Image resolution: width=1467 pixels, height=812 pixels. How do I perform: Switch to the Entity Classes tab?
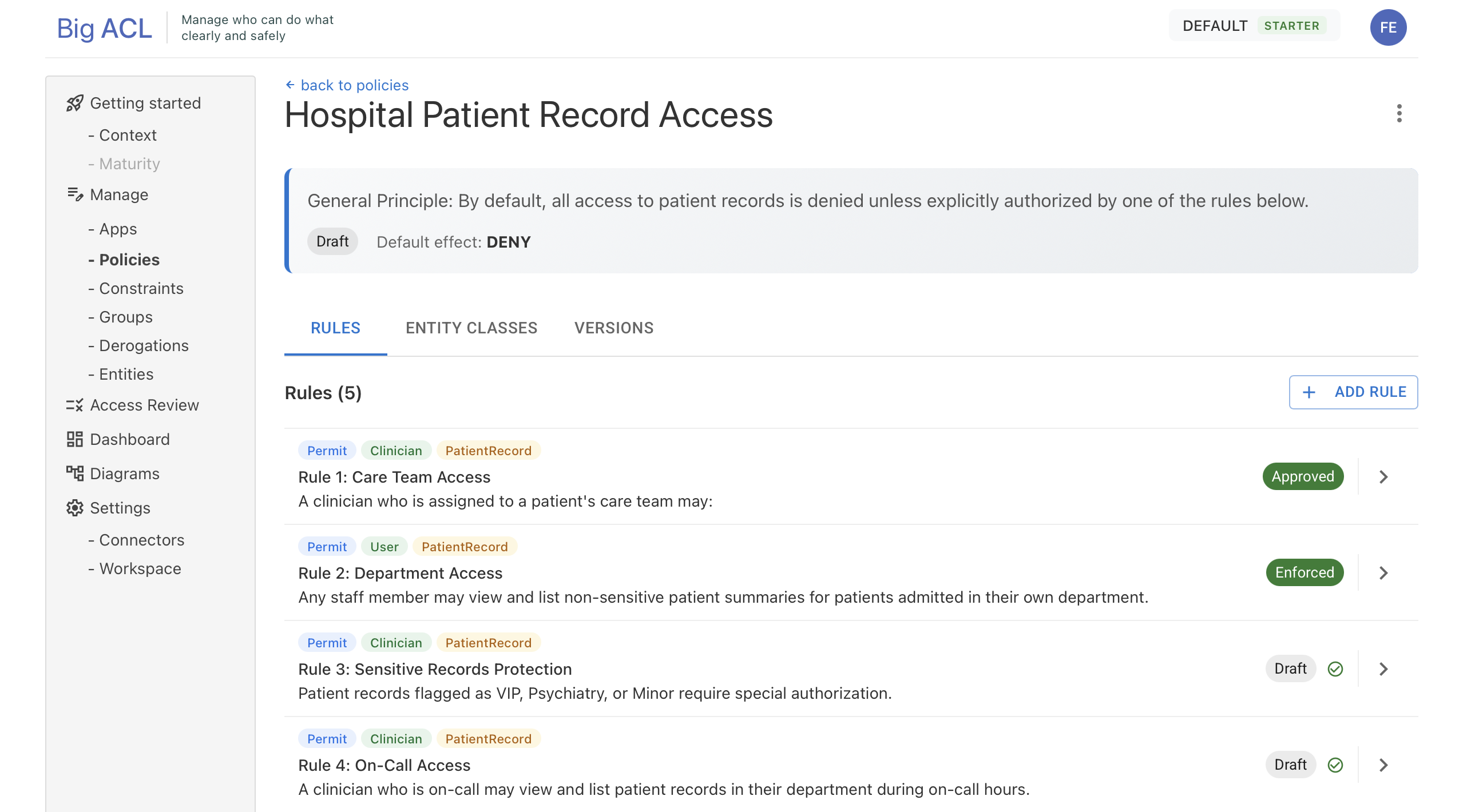[471, 328]
